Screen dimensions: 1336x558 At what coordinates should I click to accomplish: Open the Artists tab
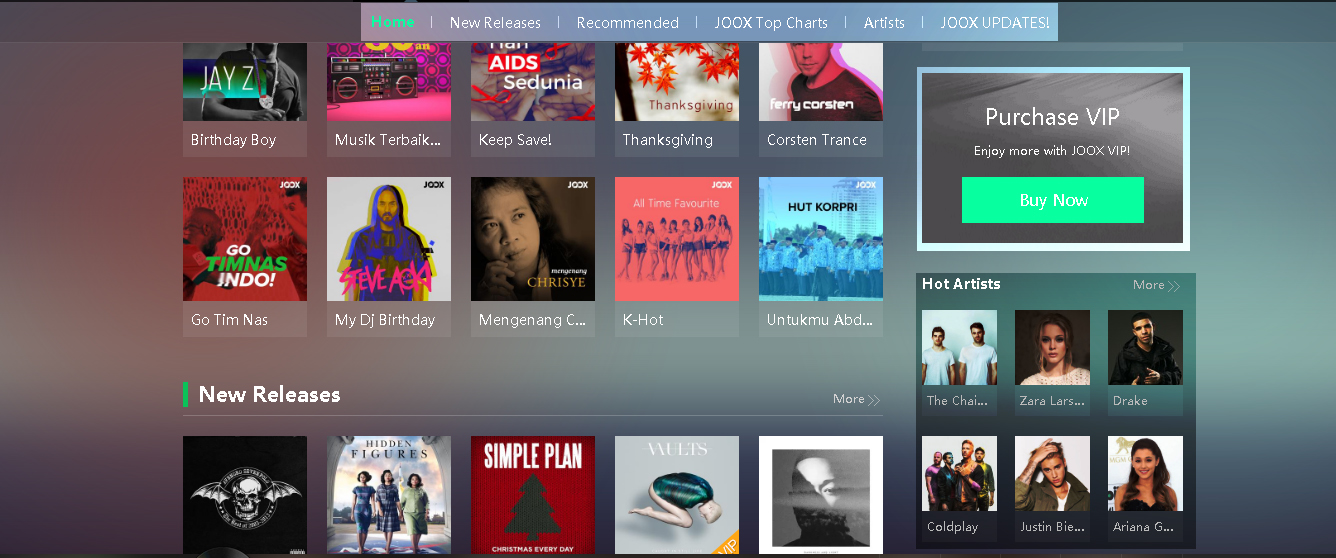(884, 22)
